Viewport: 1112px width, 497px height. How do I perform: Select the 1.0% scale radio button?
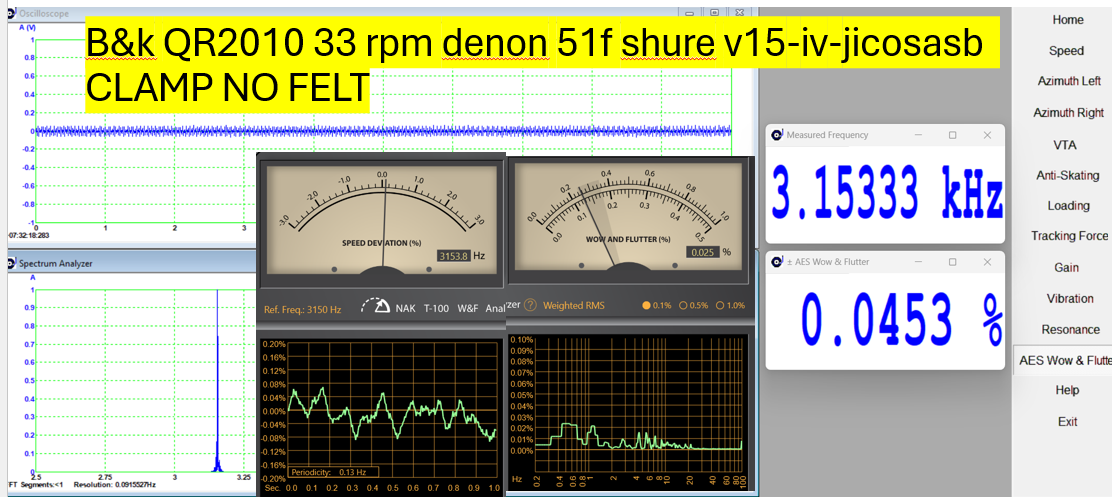pos(720,305)
